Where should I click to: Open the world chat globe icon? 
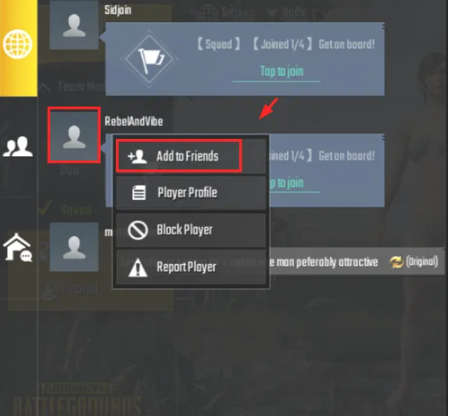pyautogui.click(x=18, y=44)
